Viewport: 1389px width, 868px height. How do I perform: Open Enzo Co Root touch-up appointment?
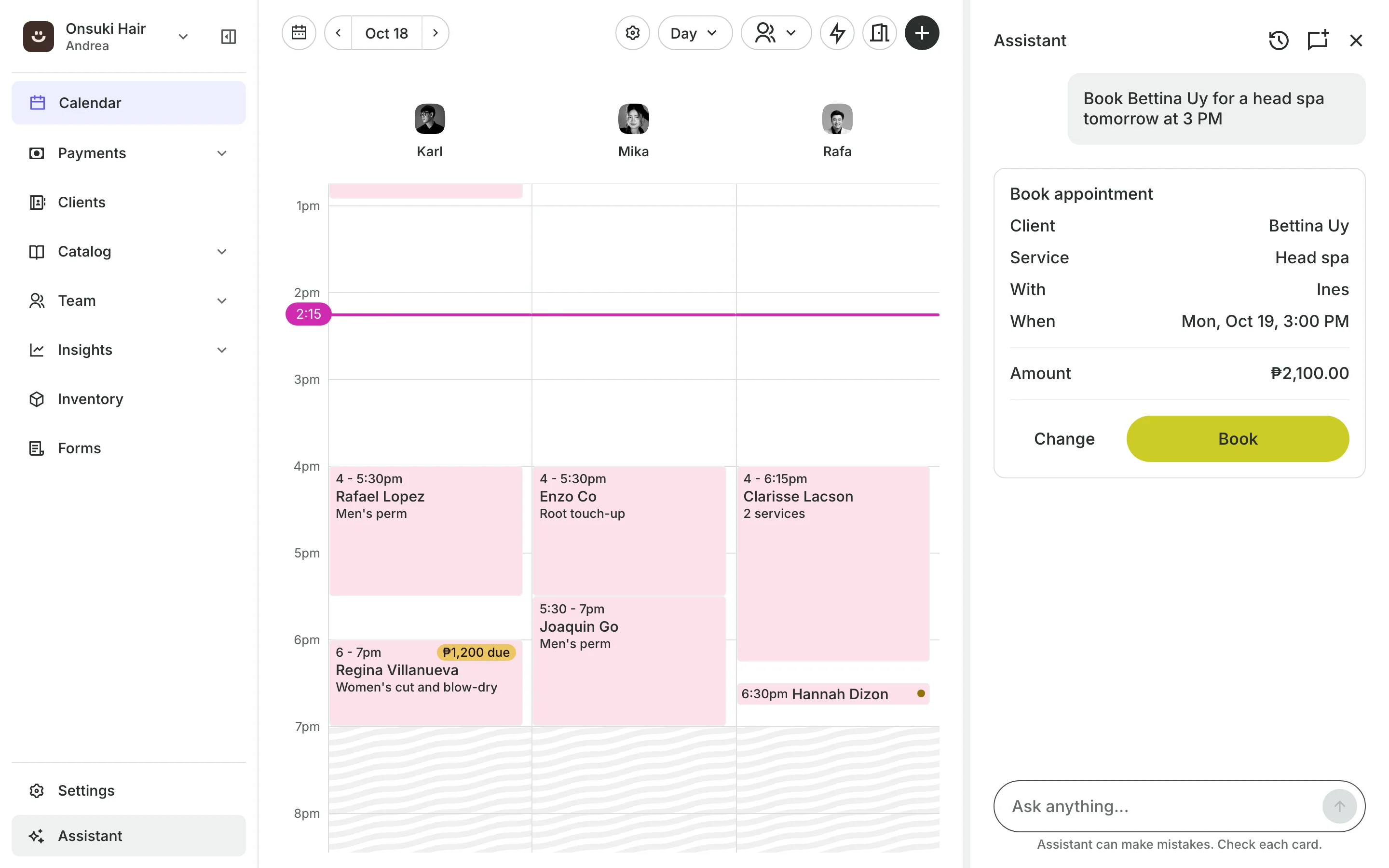(629, 530)
